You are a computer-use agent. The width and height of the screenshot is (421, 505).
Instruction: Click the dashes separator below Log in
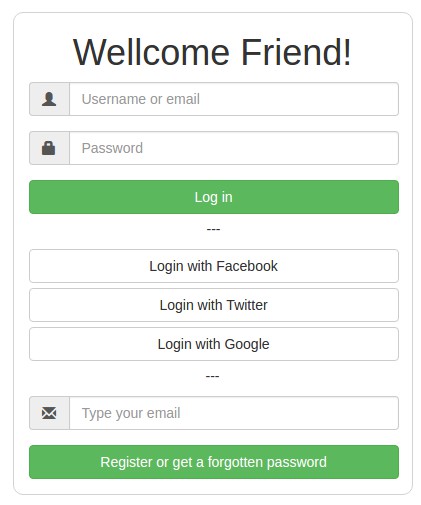coord(213,229)
